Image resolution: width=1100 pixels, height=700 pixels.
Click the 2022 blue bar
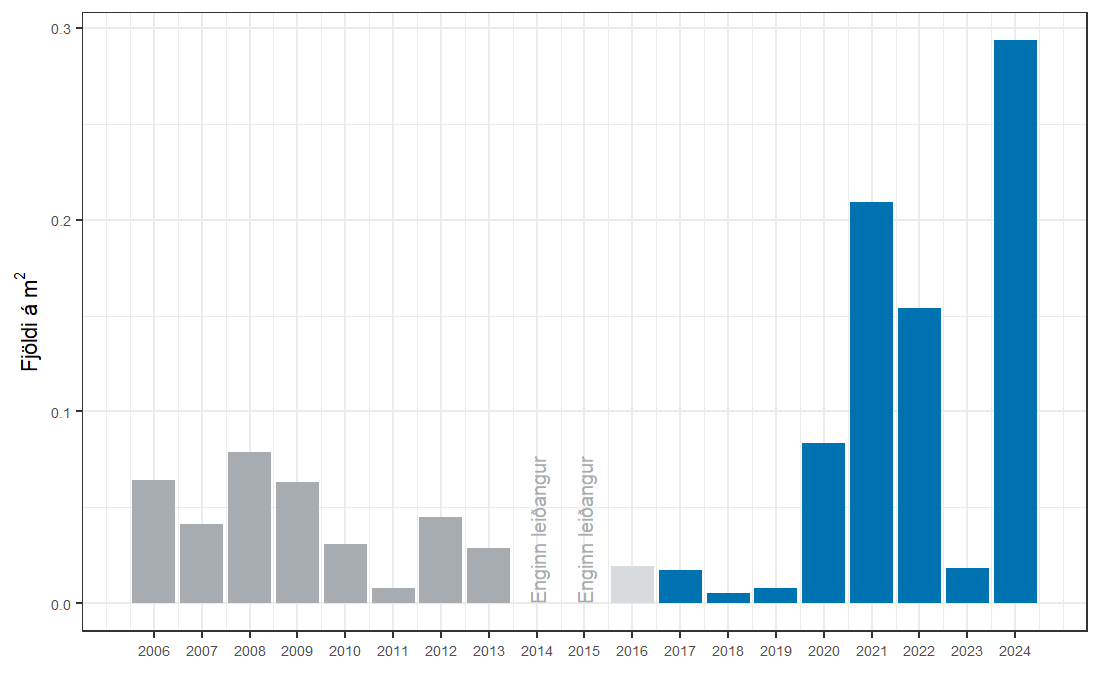coord(919,455)
